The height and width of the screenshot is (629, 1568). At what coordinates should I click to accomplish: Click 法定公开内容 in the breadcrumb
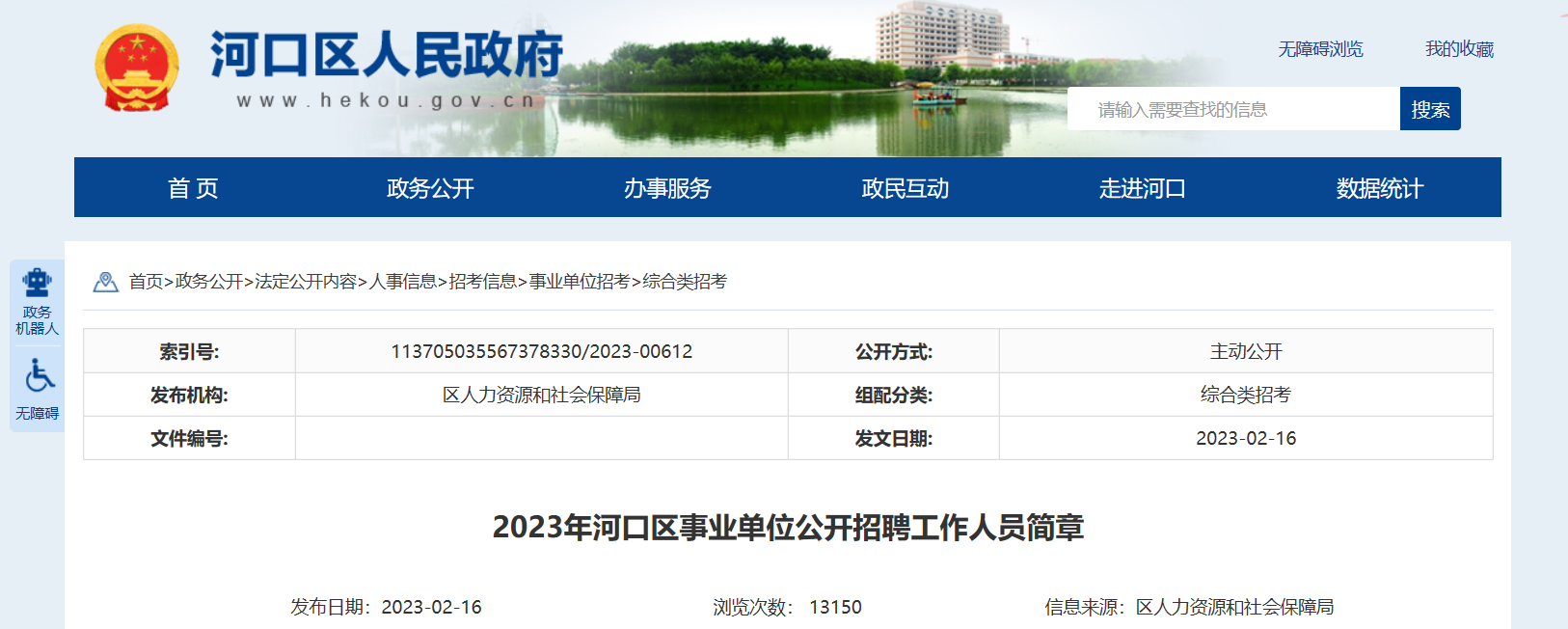point(306,282)
